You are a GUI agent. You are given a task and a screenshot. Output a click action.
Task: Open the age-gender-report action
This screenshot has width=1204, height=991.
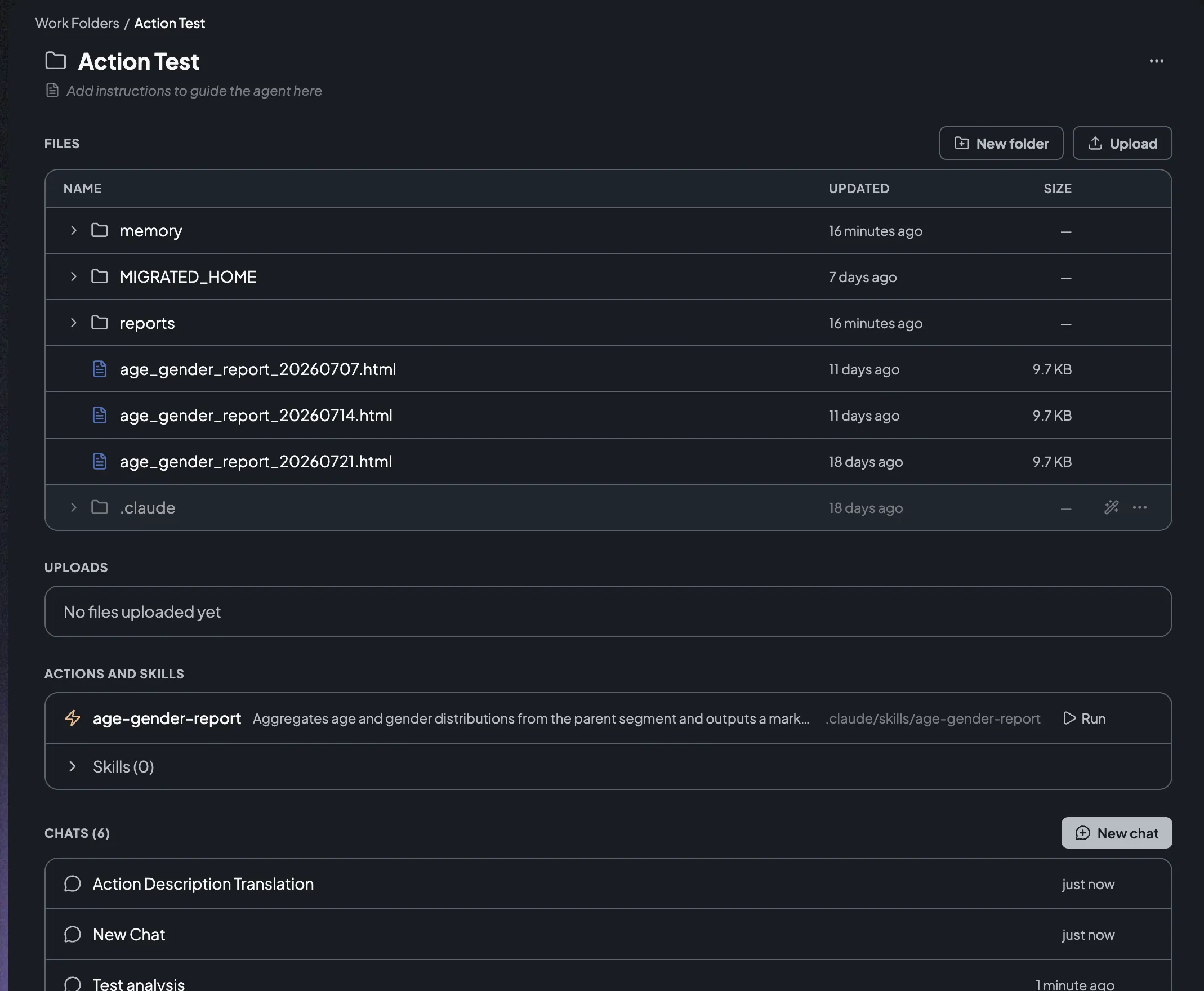pyautogui.click(x=167, y=718)
